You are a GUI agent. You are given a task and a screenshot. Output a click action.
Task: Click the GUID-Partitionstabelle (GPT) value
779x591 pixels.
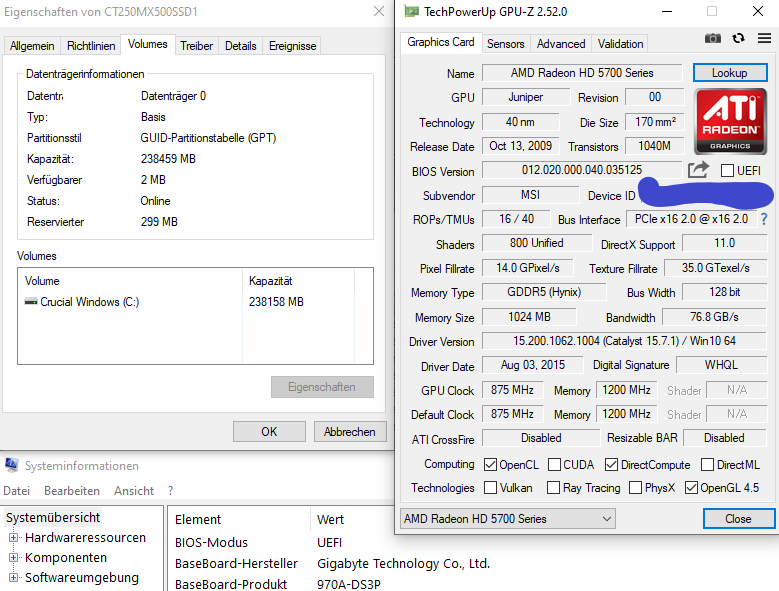(208, 138)
